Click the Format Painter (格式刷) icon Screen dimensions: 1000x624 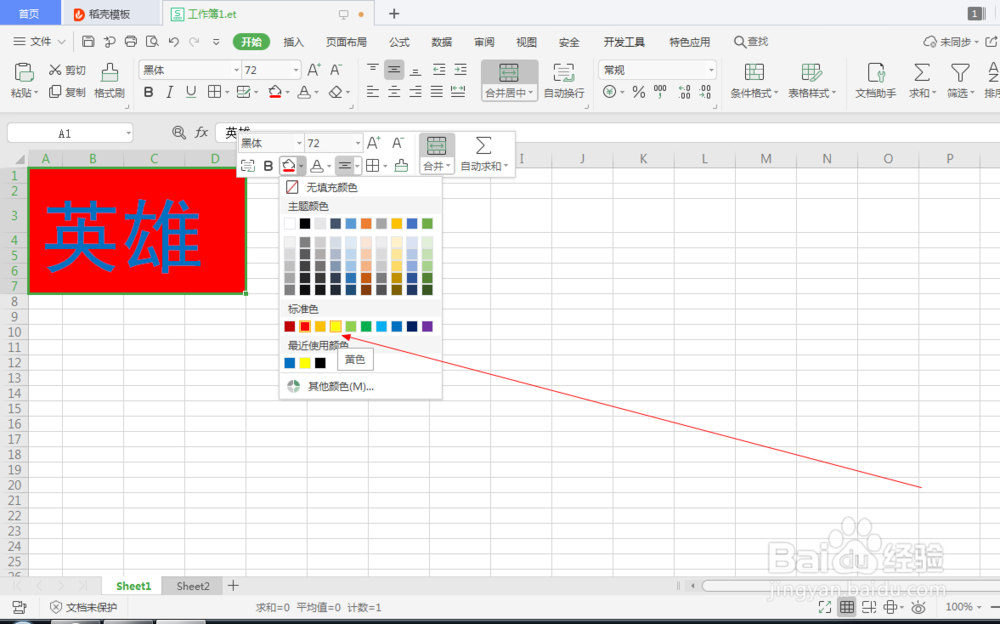pos(110,72)
